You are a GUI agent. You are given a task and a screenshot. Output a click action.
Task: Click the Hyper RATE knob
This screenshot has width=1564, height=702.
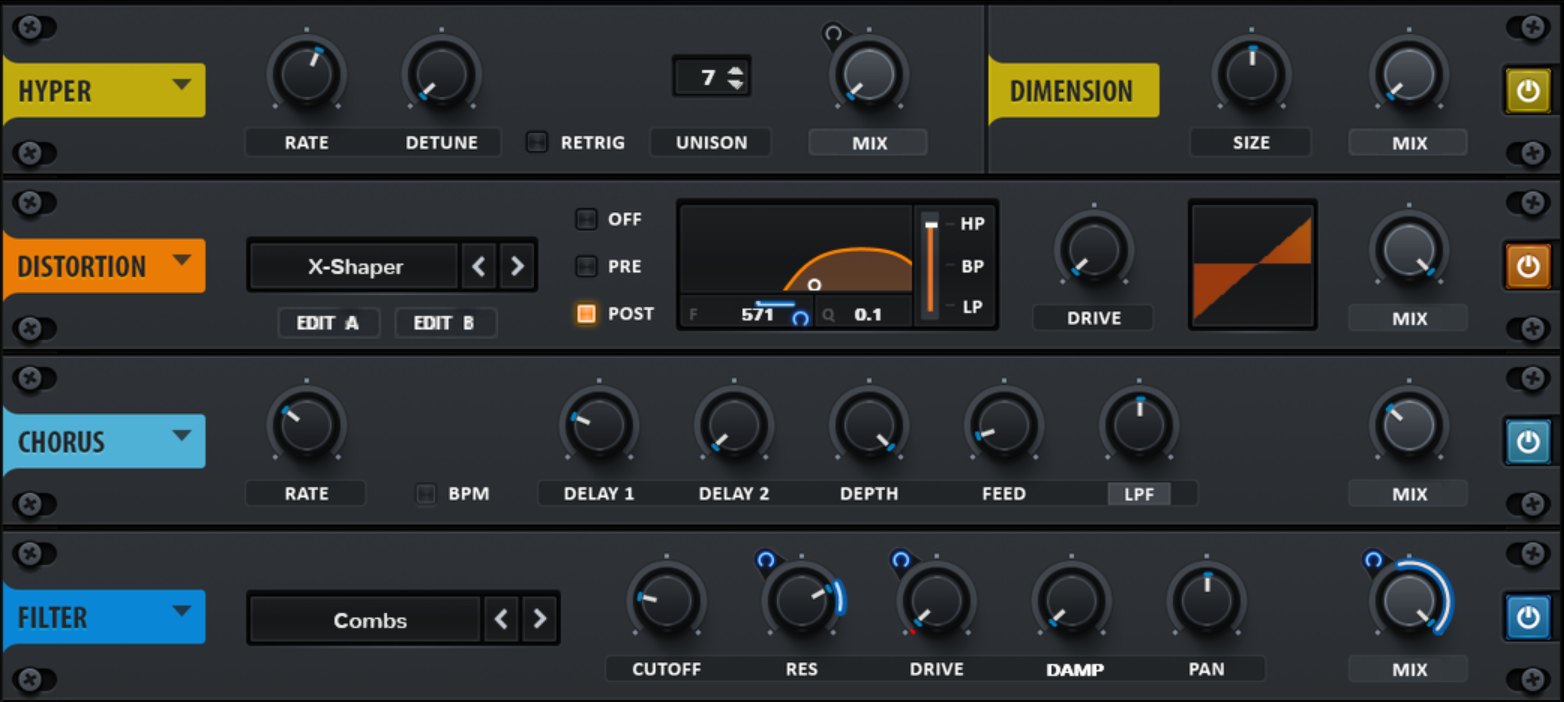click(x=306, y=75)
